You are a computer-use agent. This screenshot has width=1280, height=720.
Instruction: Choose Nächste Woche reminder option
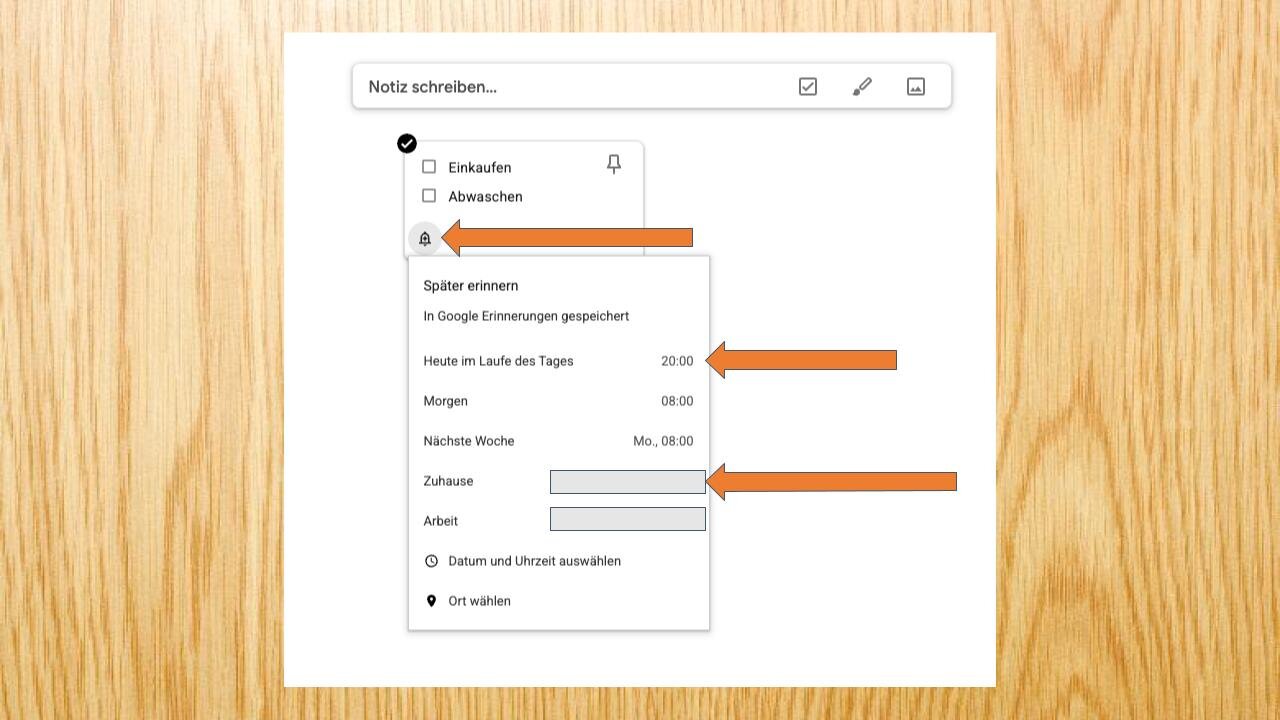click(558, 441)
